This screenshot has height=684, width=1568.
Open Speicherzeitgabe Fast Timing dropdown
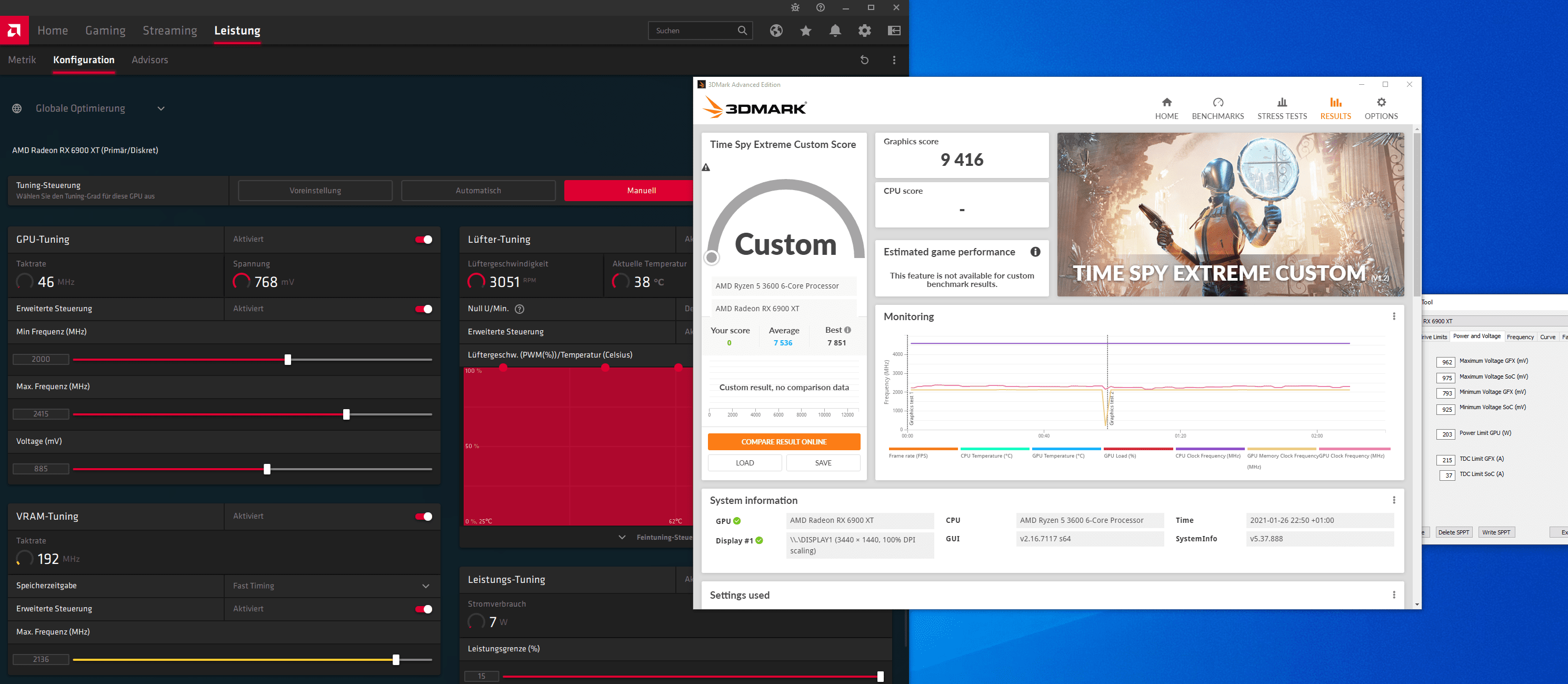click(x=332, y=586)
